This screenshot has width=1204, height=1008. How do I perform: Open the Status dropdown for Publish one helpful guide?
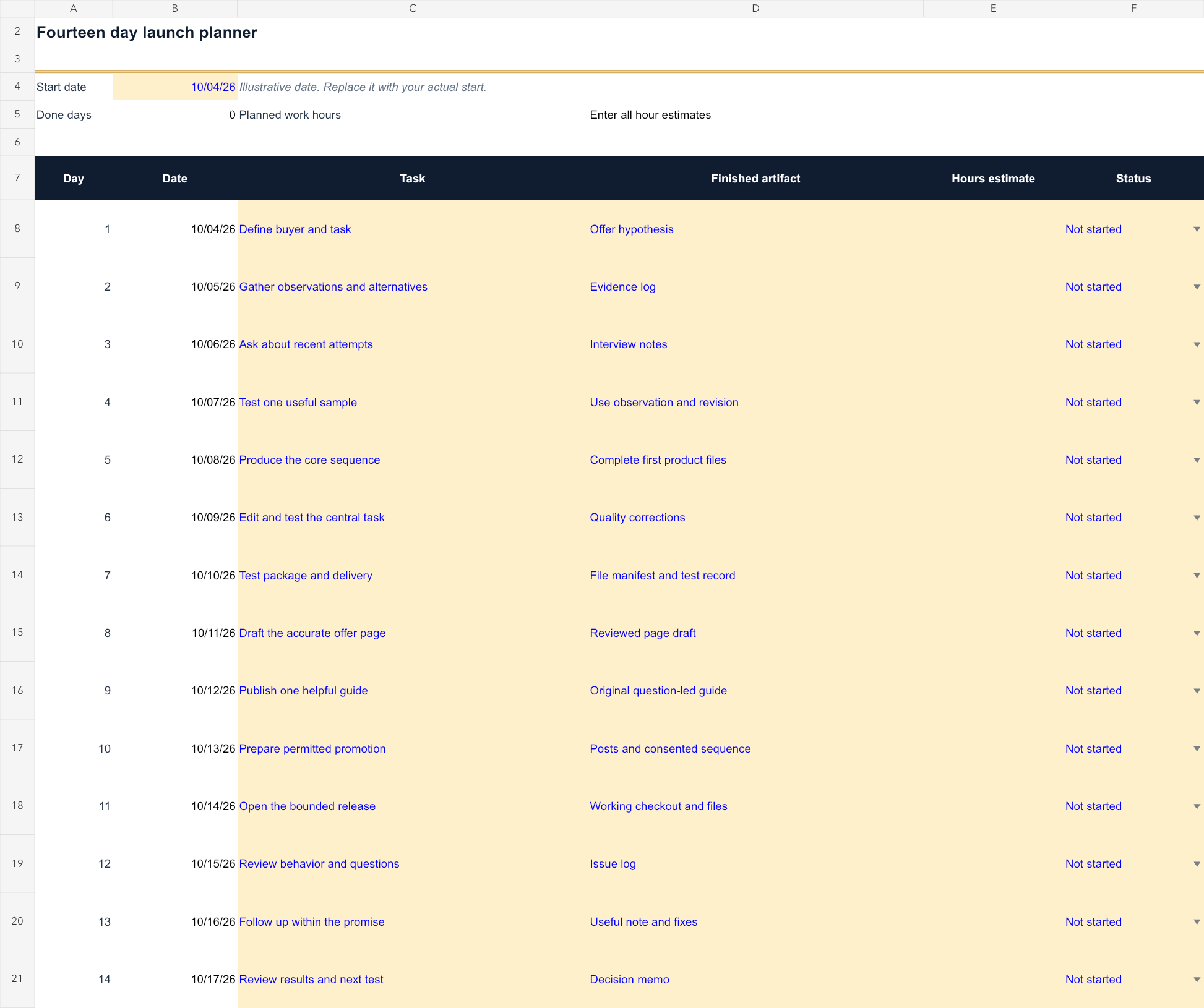coord(1197,691)
